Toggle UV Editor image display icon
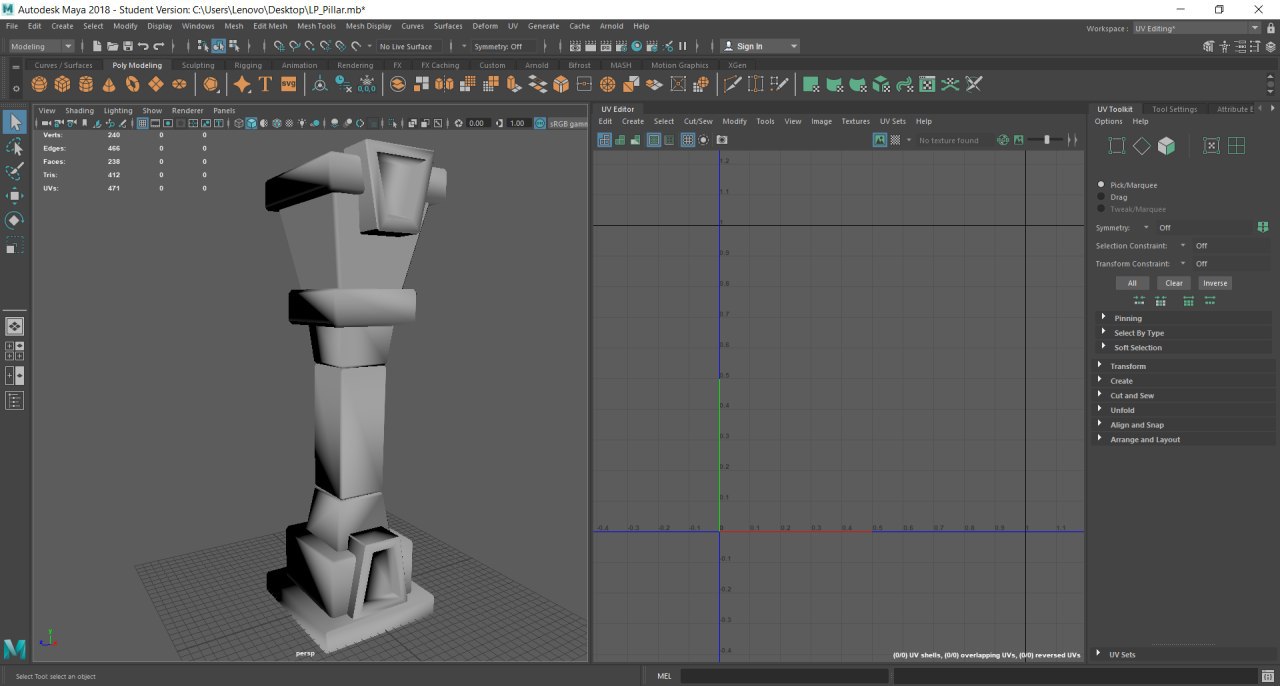 pos(879,140)
